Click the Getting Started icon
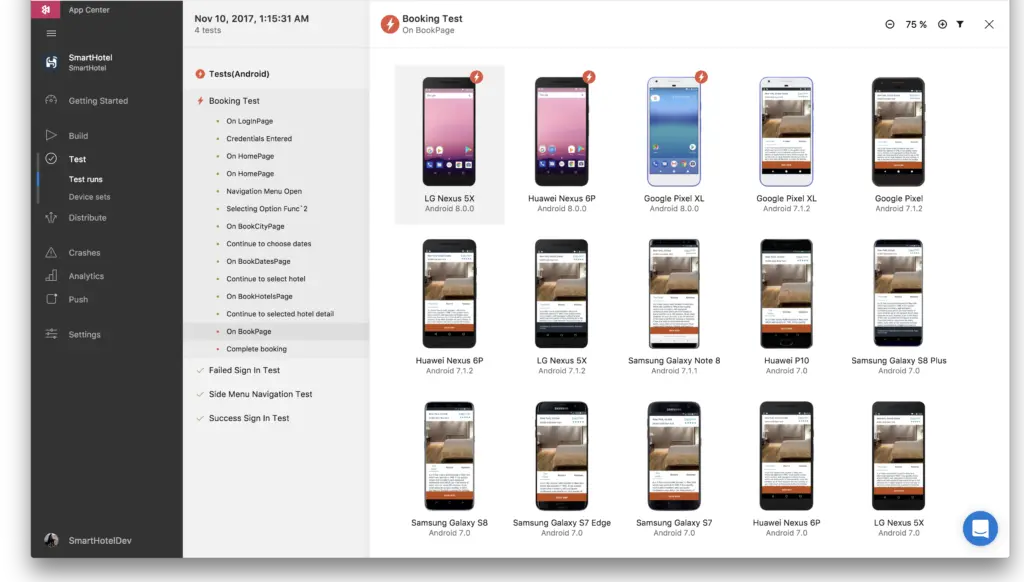The width and height of the screenshot is (1024, 582). [51, 100]
